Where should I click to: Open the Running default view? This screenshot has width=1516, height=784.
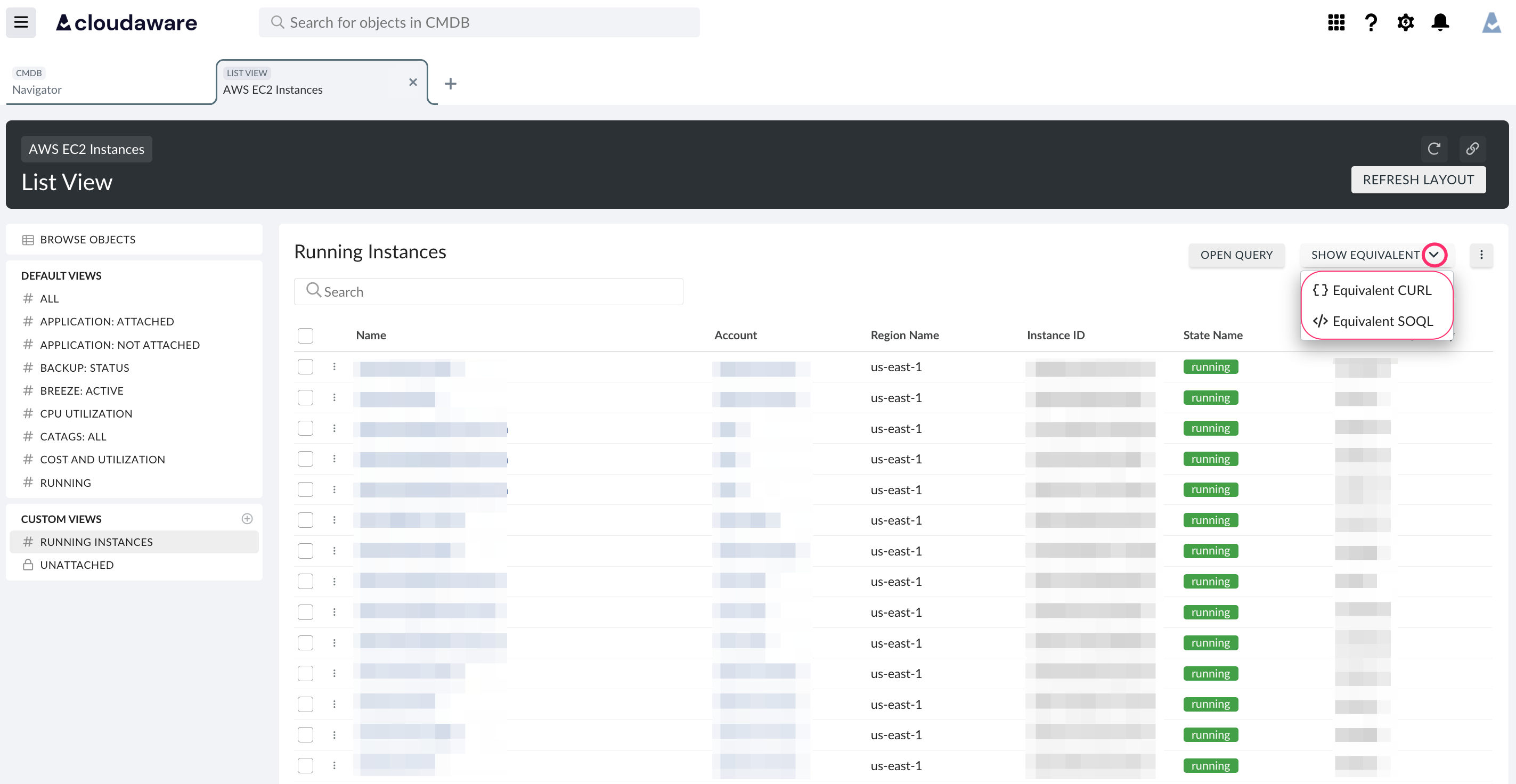pos(134,483)
